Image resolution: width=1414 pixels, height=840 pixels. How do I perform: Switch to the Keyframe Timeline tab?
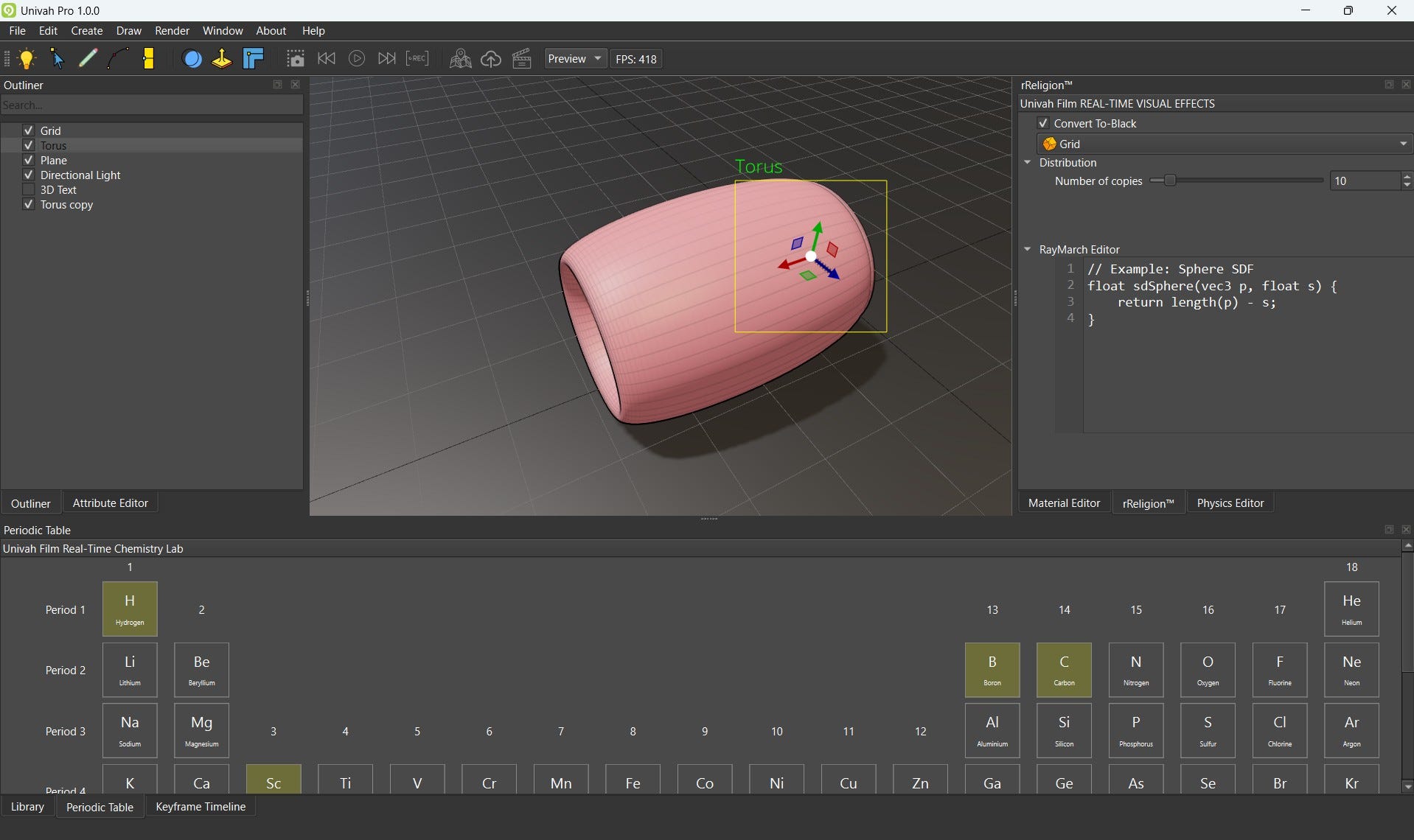click(201, 806)
